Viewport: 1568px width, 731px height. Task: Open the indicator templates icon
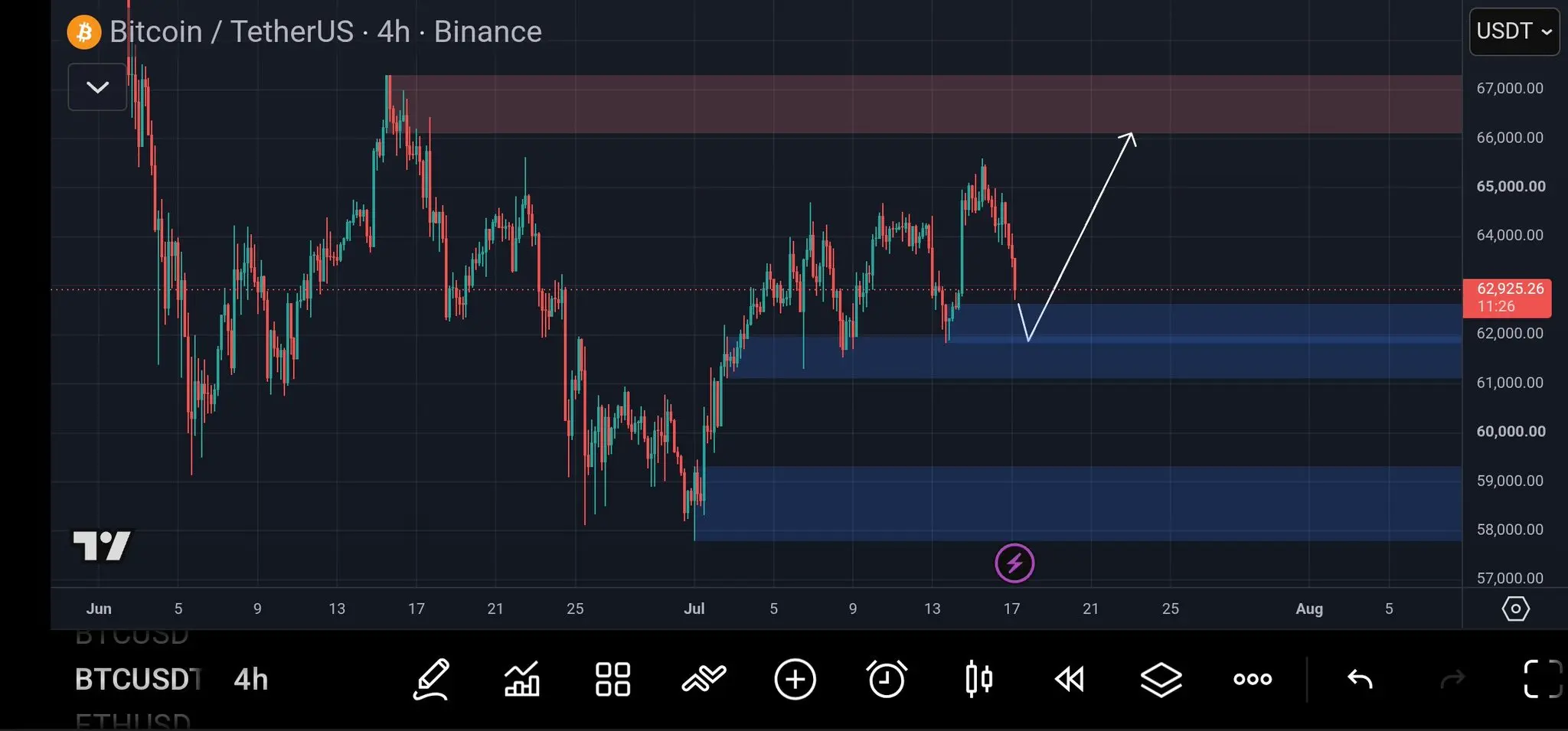[704, 679]
